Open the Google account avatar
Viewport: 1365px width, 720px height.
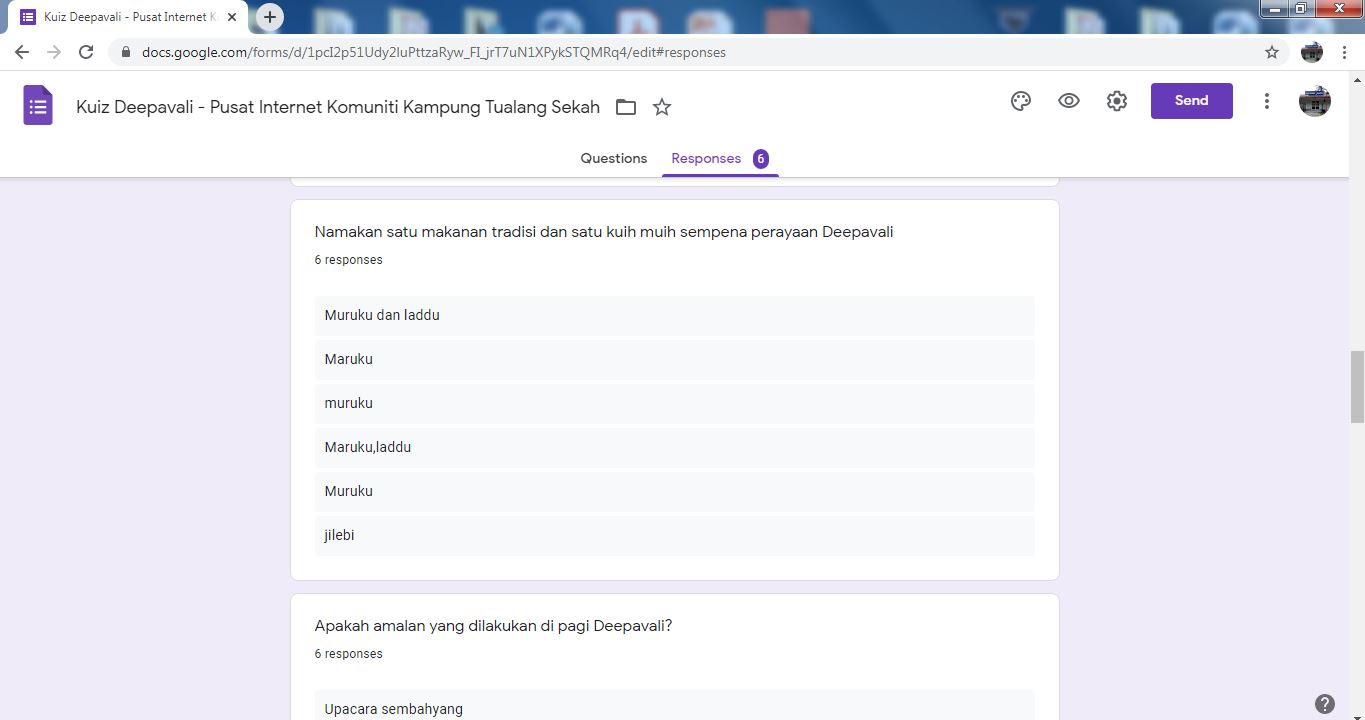coord(1315,101)
